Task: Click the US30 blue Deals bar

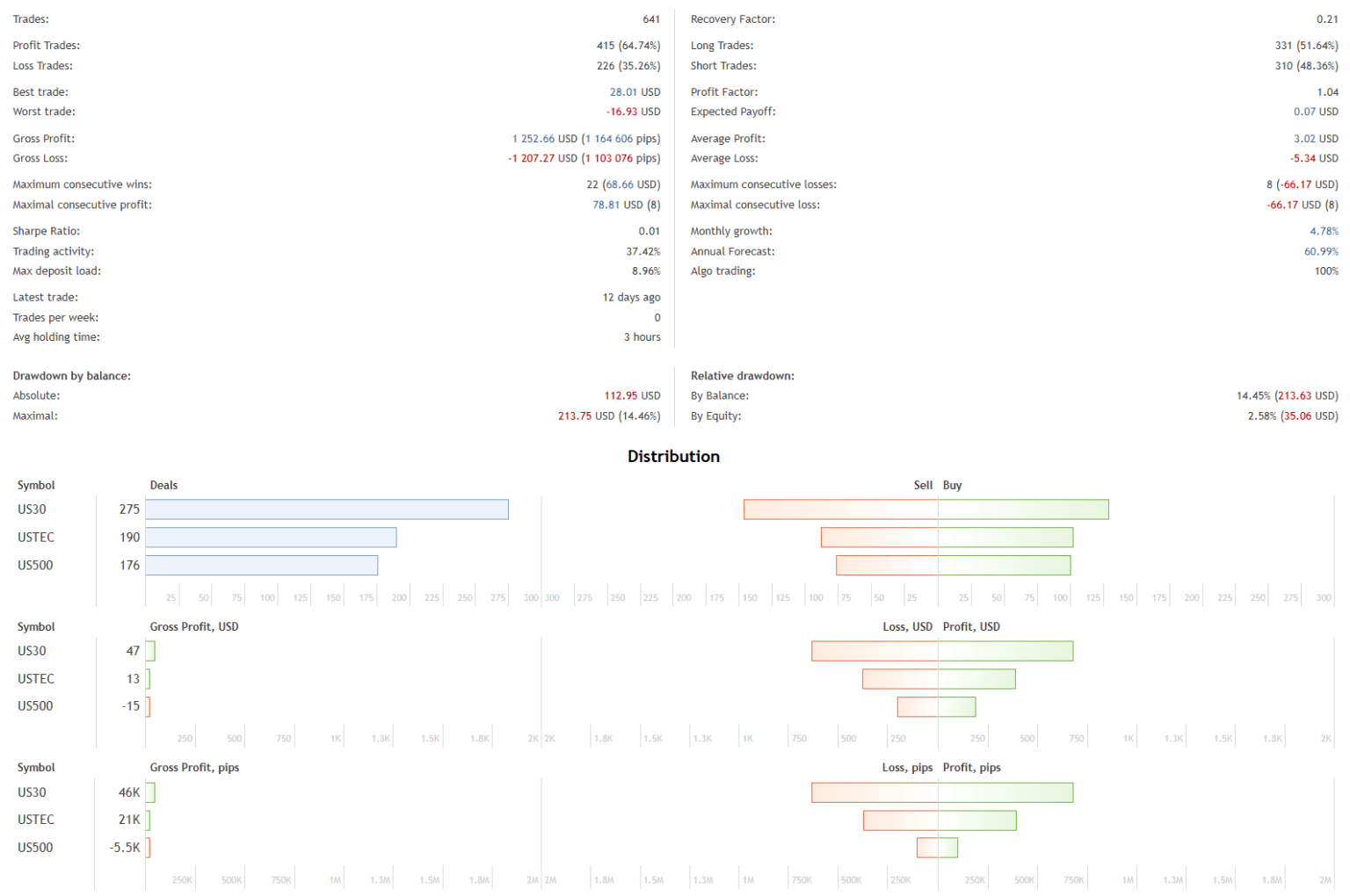Action: point(326,509)
